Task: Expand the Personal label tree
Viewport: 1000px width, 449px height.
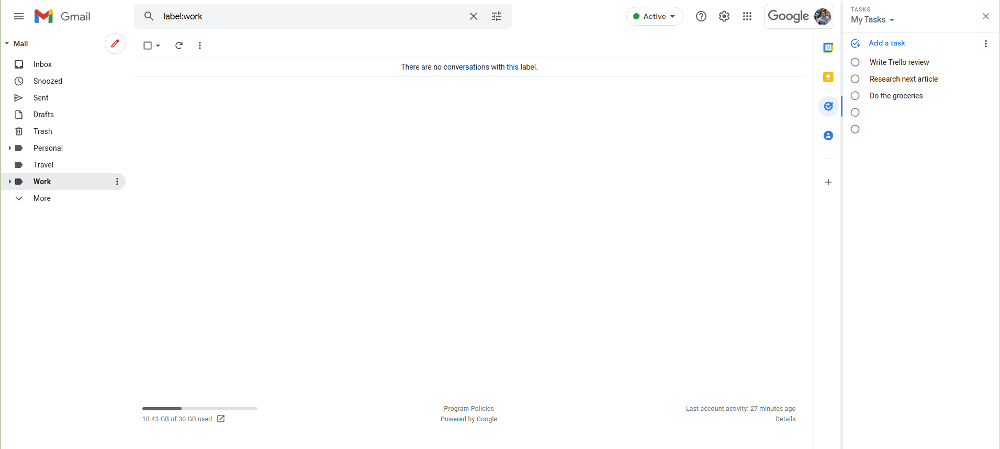Action: click(x=9, y=148)
